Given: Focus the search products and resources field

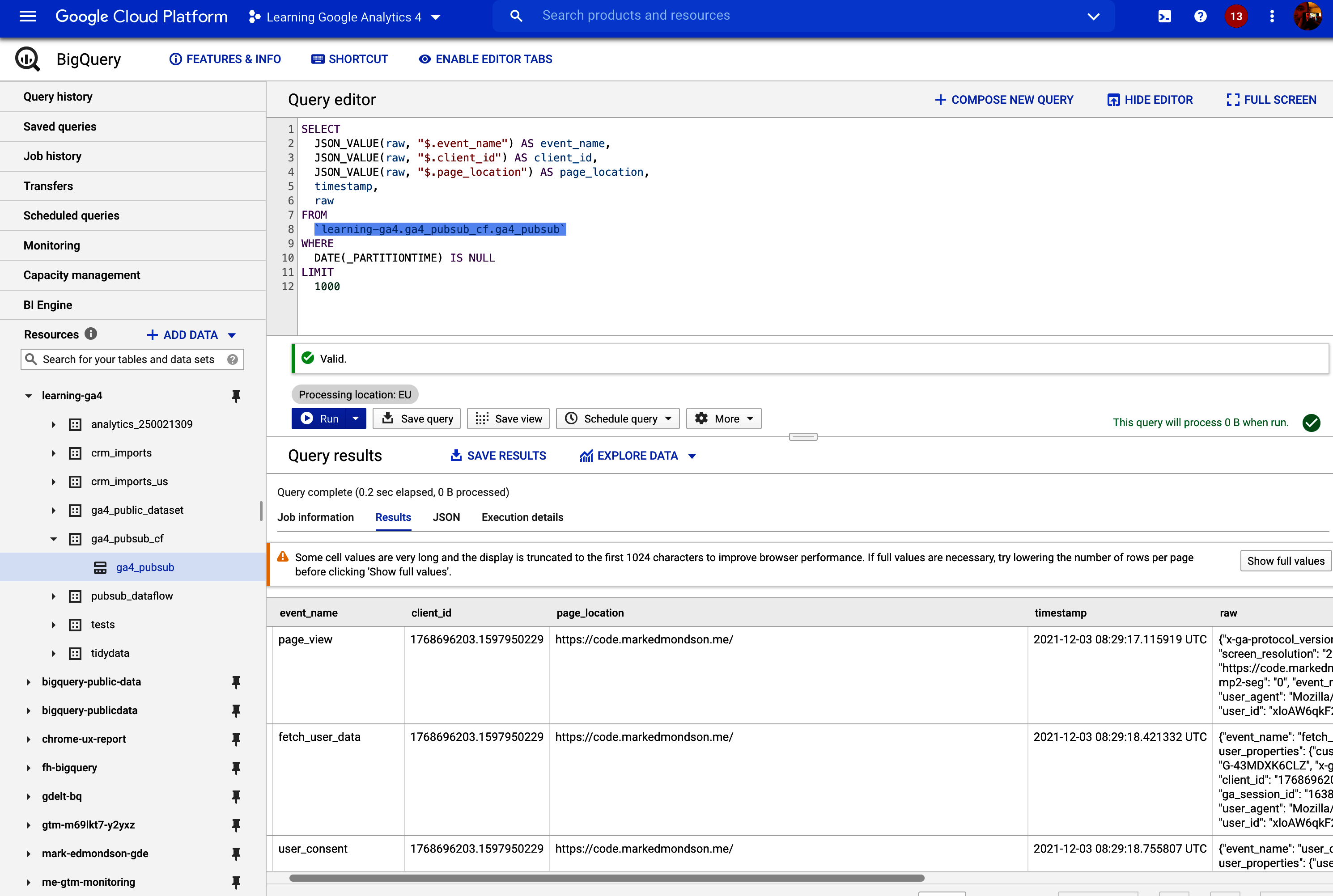Looking at the screenshot, I should 803,16.
